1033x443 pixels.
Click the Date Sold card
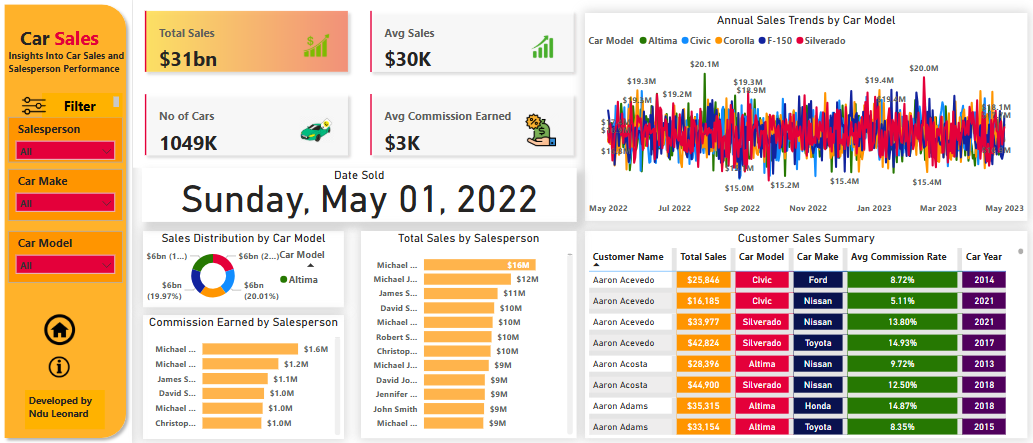[359, 195]
